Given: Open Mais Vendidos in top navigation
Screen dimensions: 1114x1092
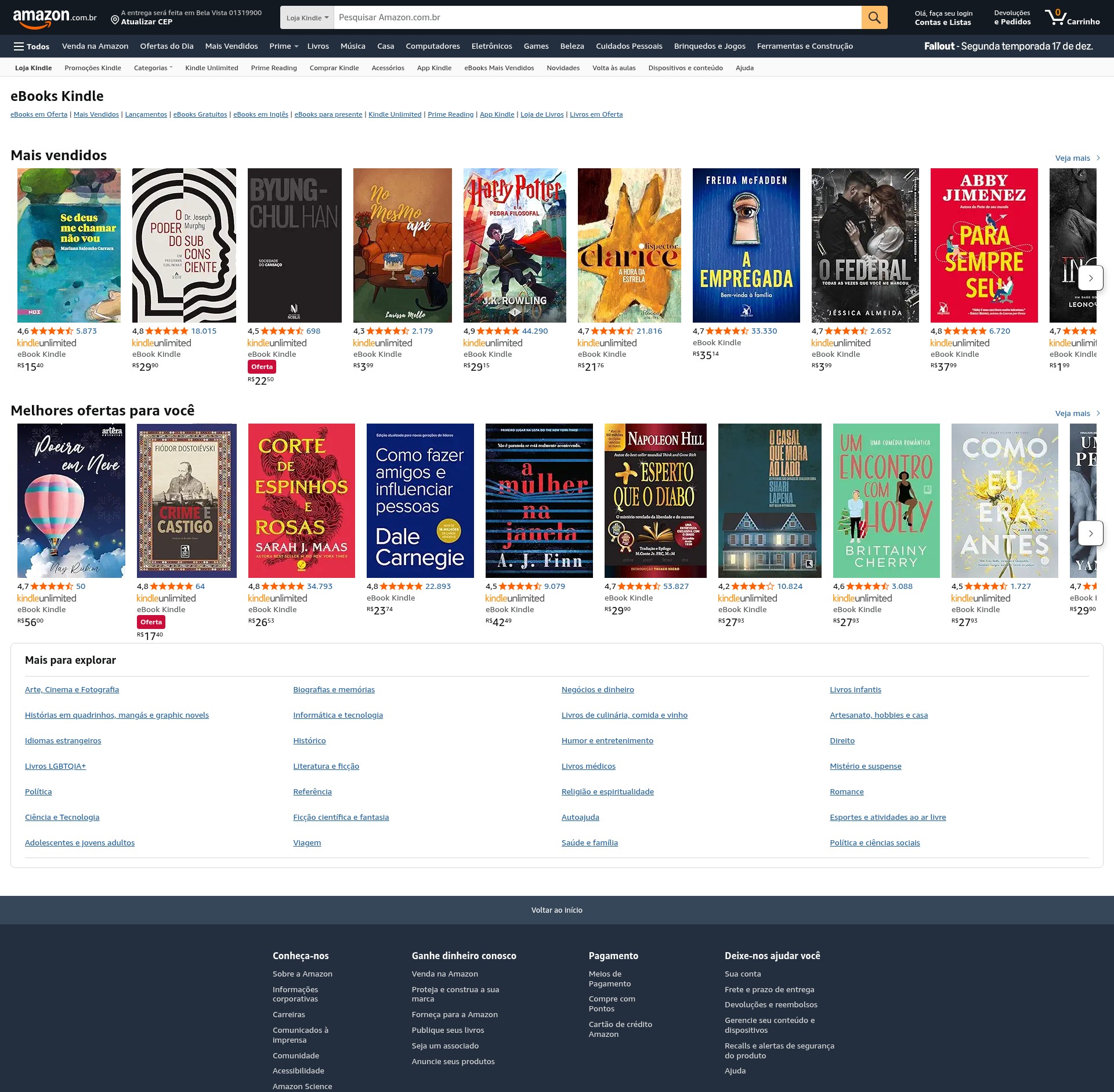Looking at the screenshot, I should (232, 46).
